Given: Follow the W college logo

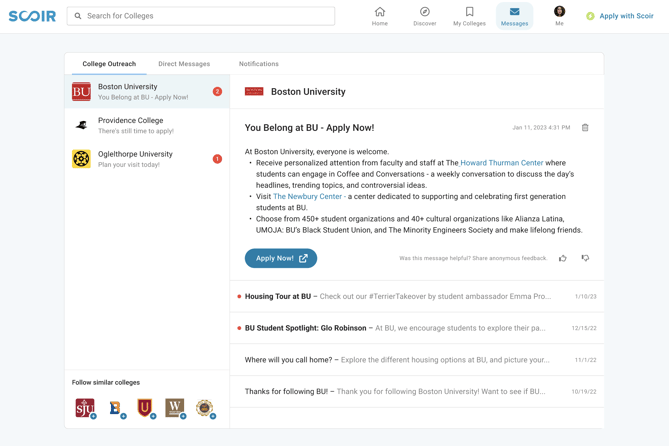Looking at the screenshot, I should 175,408.
